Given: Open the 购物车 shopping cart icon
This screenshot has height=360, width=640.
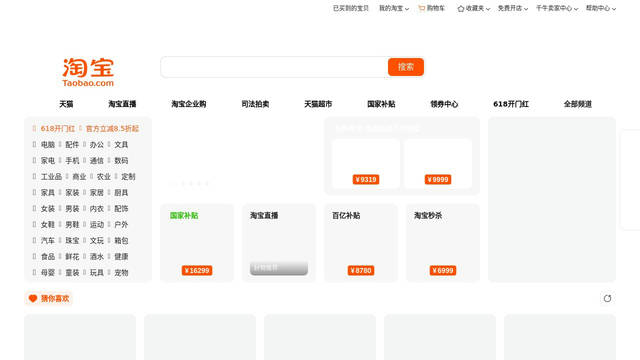Looking at the screenshot, I should (422, 8).
